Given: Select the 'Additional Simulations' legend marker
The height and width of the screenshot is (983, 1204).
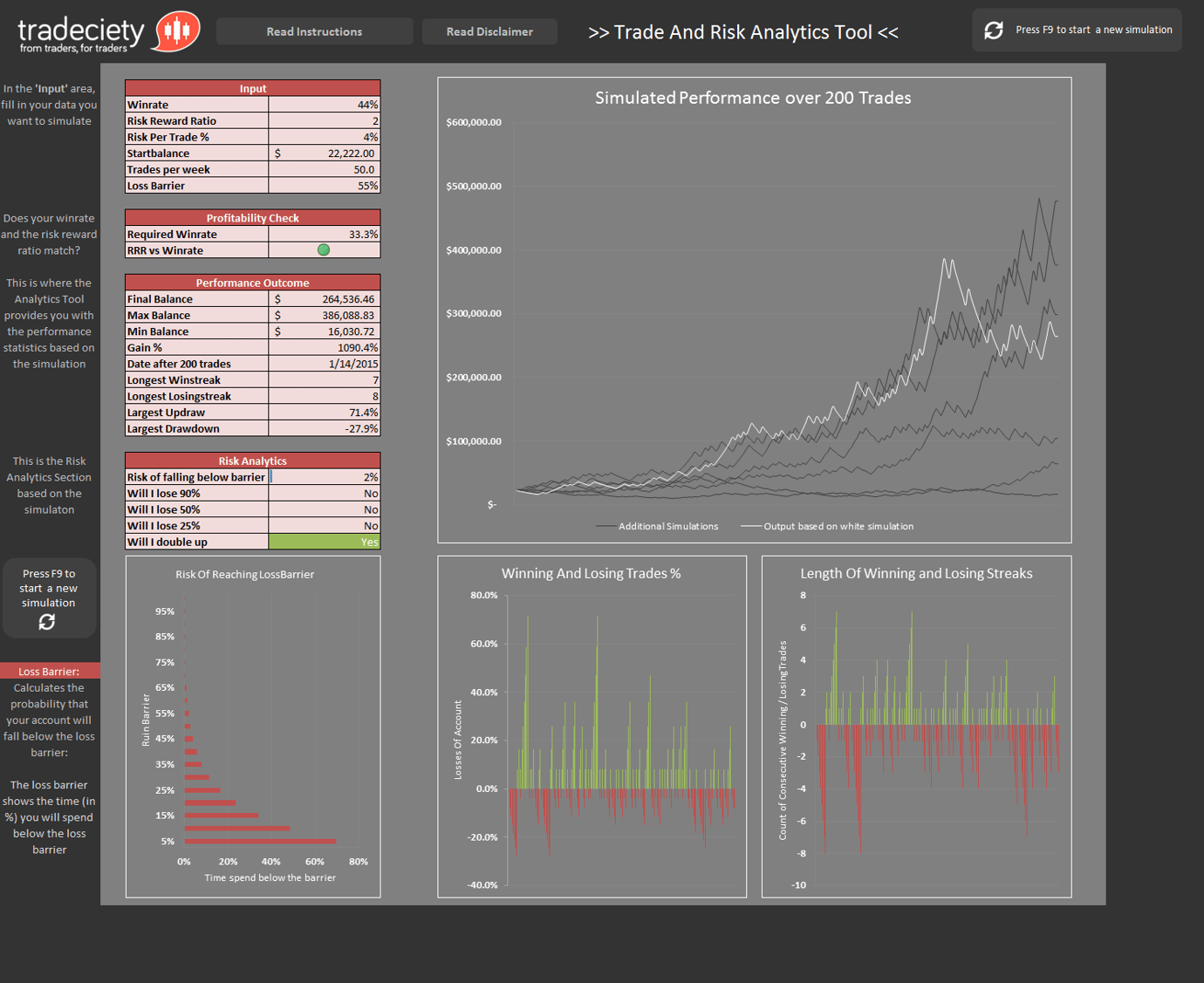Looking at the screenshot, I should click(x=604, y=526).
